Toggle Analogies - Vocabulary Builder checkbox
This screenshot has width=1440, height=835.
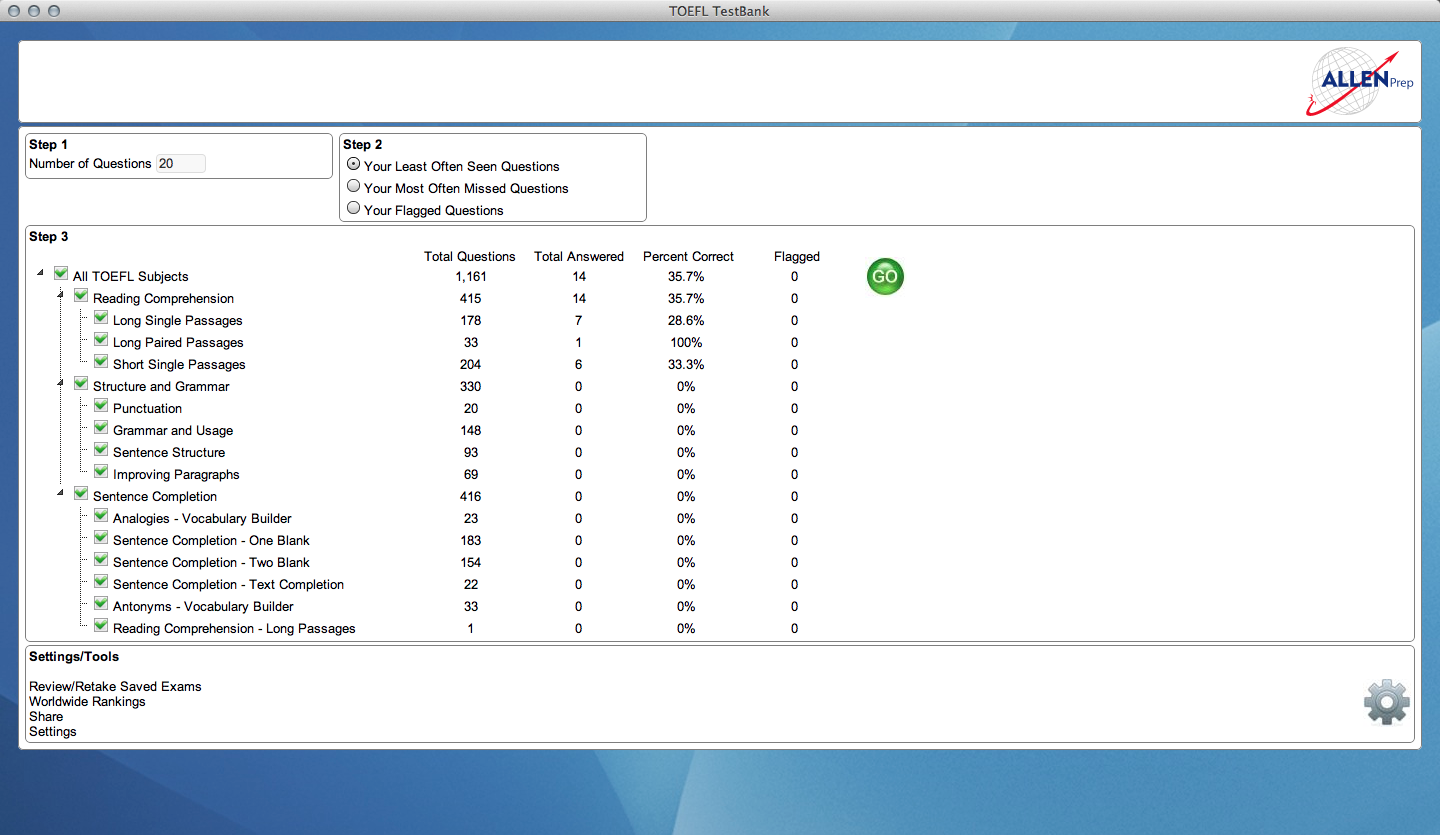point(101,516)
